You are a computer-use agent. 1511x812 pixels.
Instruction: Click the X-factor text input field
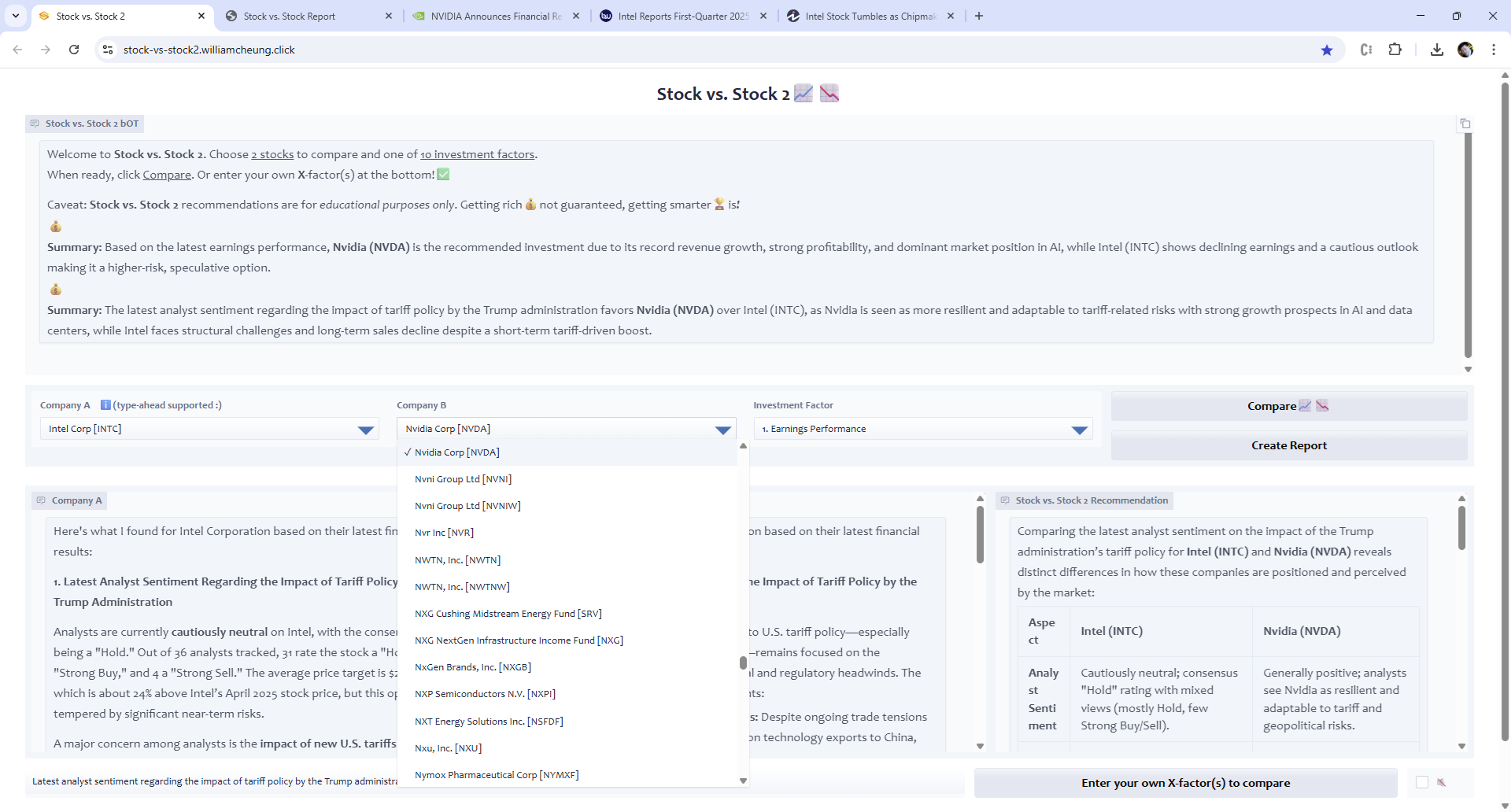coord(496,781)
